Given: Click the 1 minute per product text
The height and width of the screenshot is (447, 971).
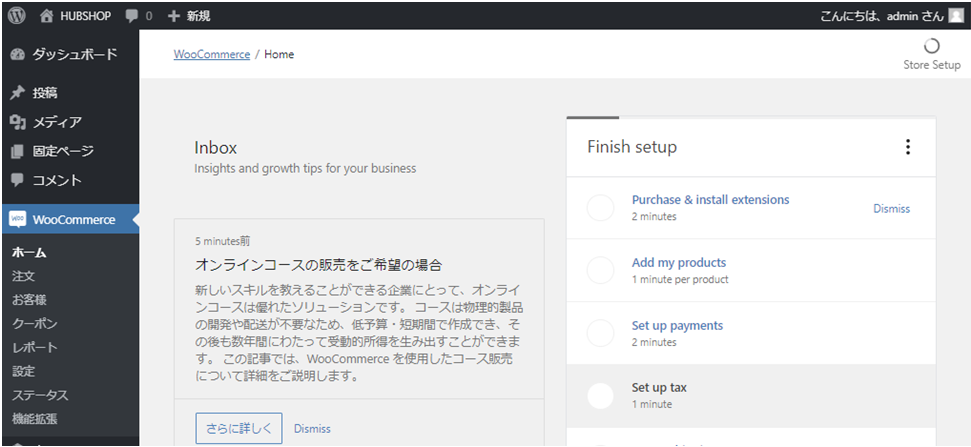Looking at the screenshot, I should [680, 279].
